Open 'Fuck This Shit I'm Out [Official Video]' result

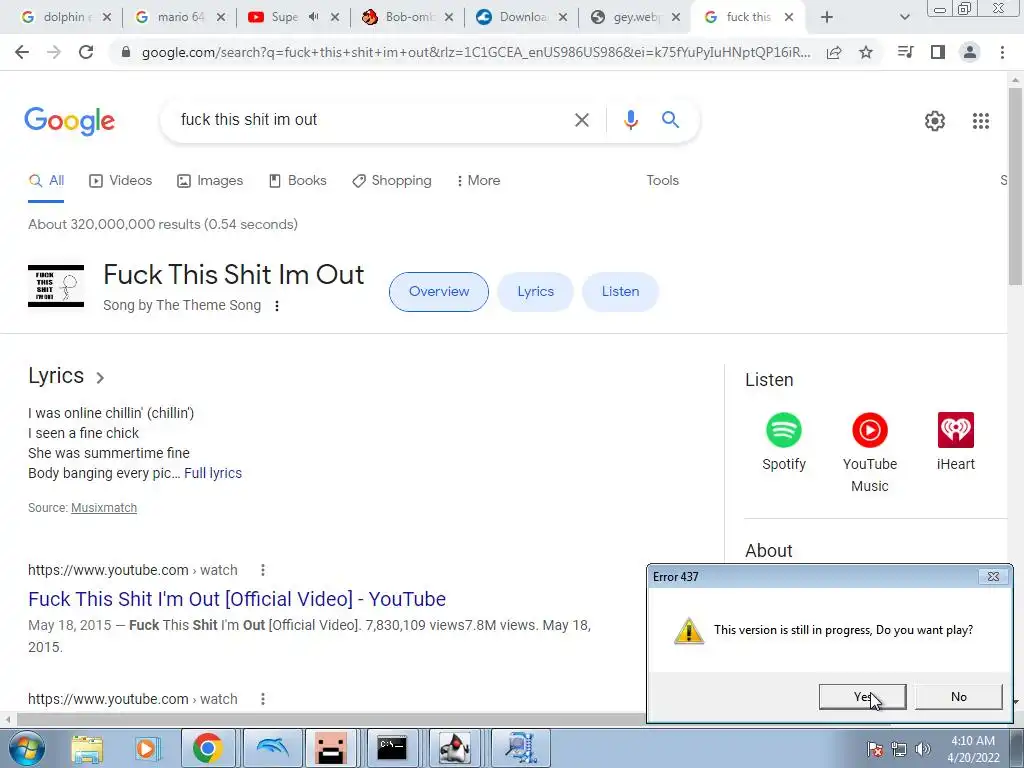(x=237, y=599)
